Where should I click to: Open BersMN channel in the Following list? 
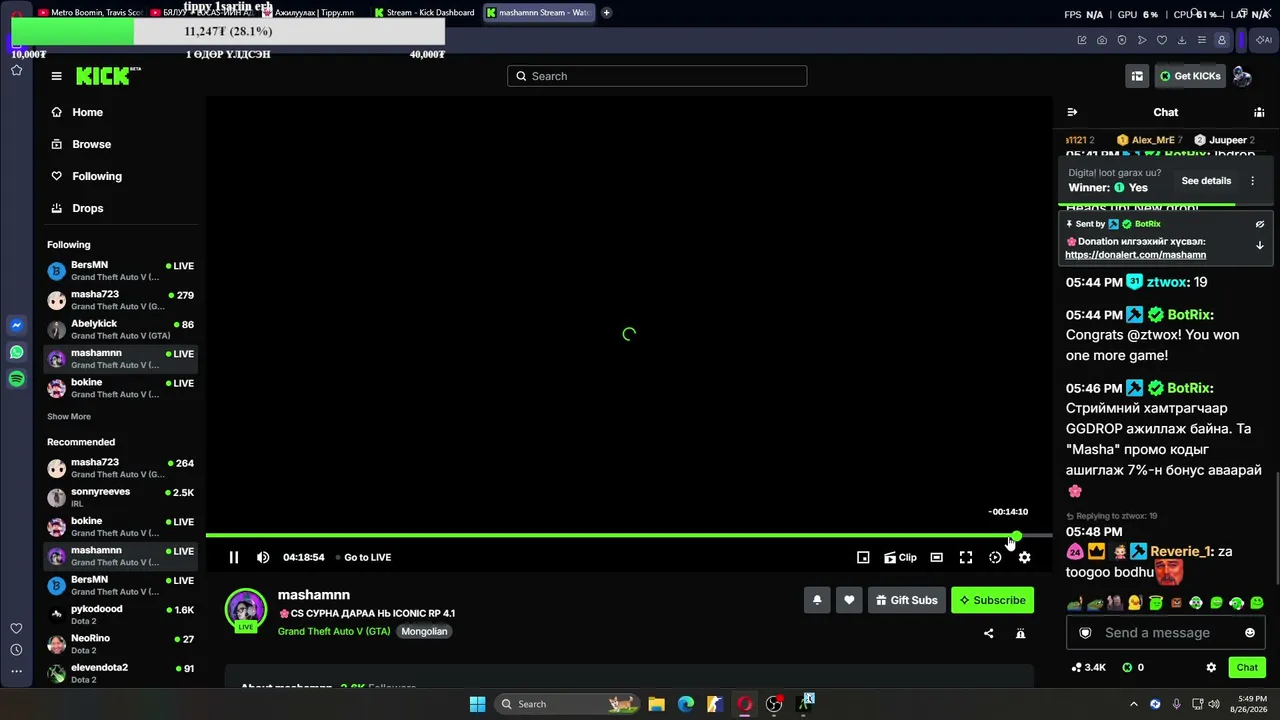(120, 271)
